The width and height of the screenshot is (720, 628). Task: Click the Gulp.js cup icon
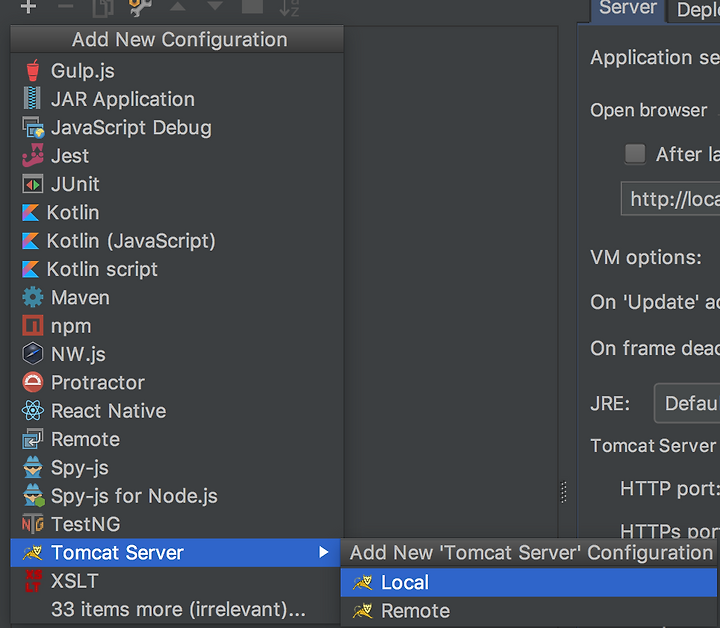tap(33, 71)
